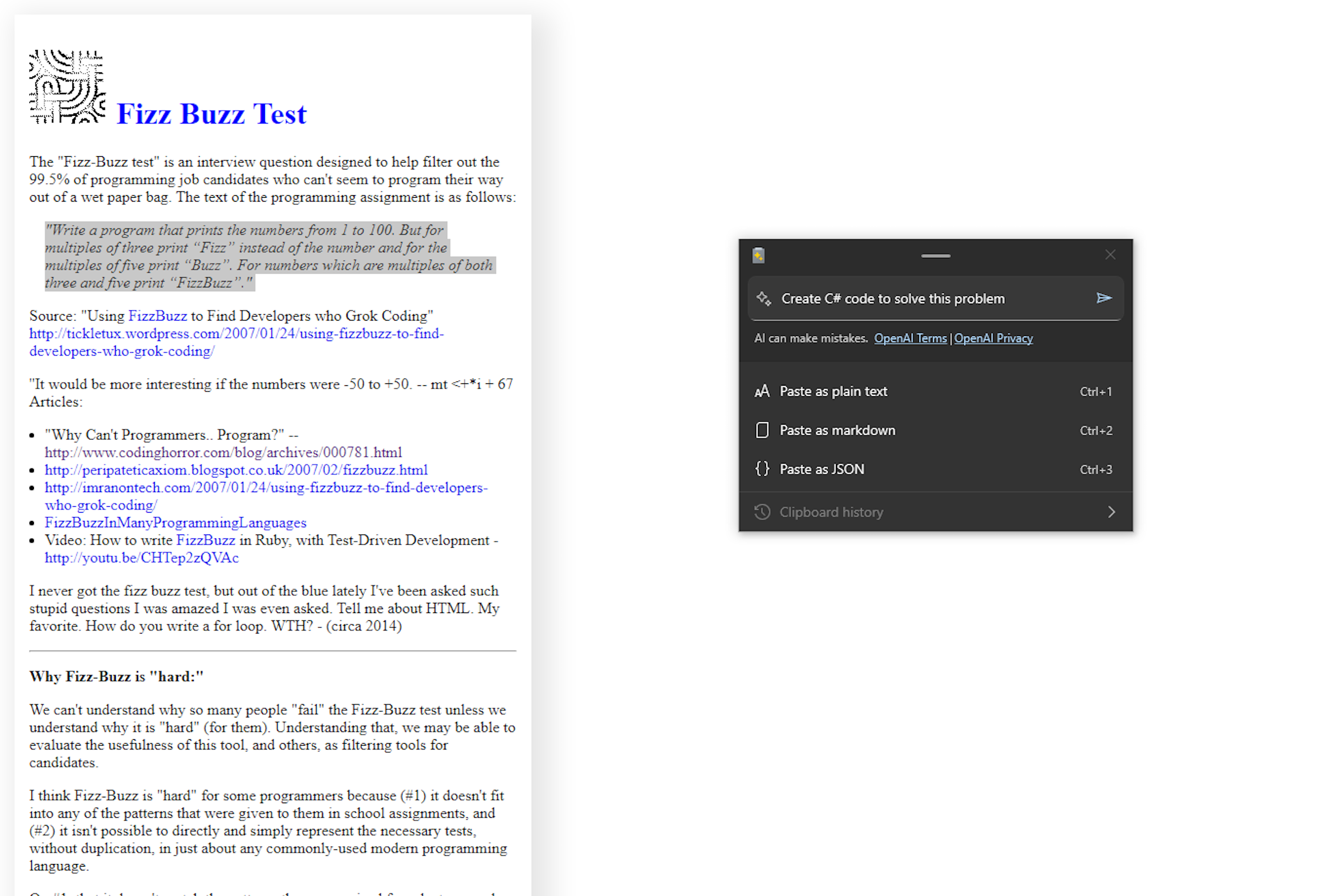Click the plain text 'A' icon
Image resolution: width=1344 pixels, height=896 pixels.
[762, 391]
